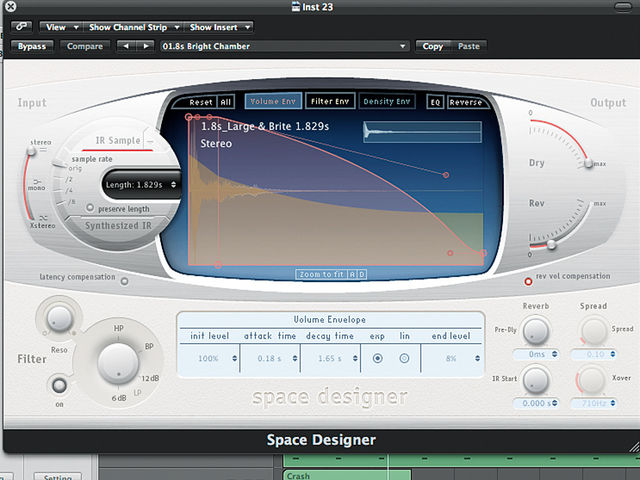The image size is (640, 480).
Task: Toggle Reverse IR button
Action: click(466, 102)
